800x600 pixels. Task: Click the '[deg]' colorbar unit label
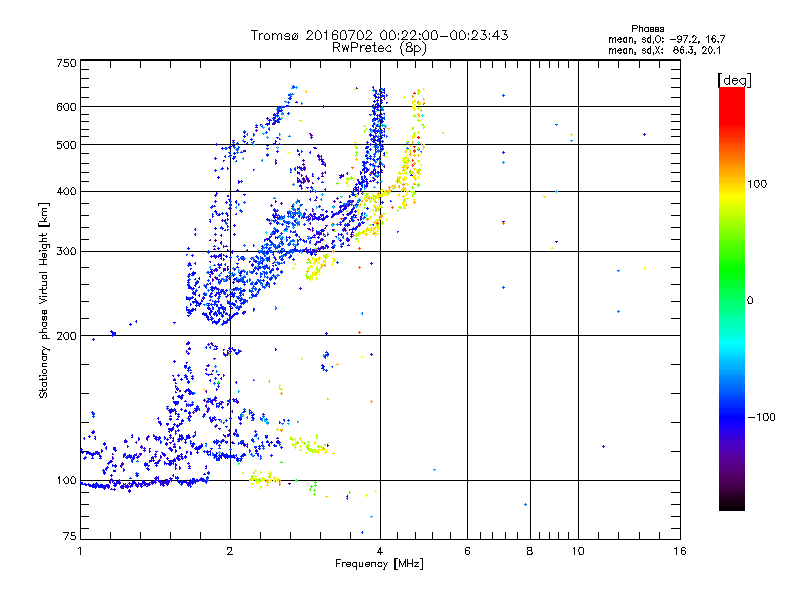click(x=734, y=80)
